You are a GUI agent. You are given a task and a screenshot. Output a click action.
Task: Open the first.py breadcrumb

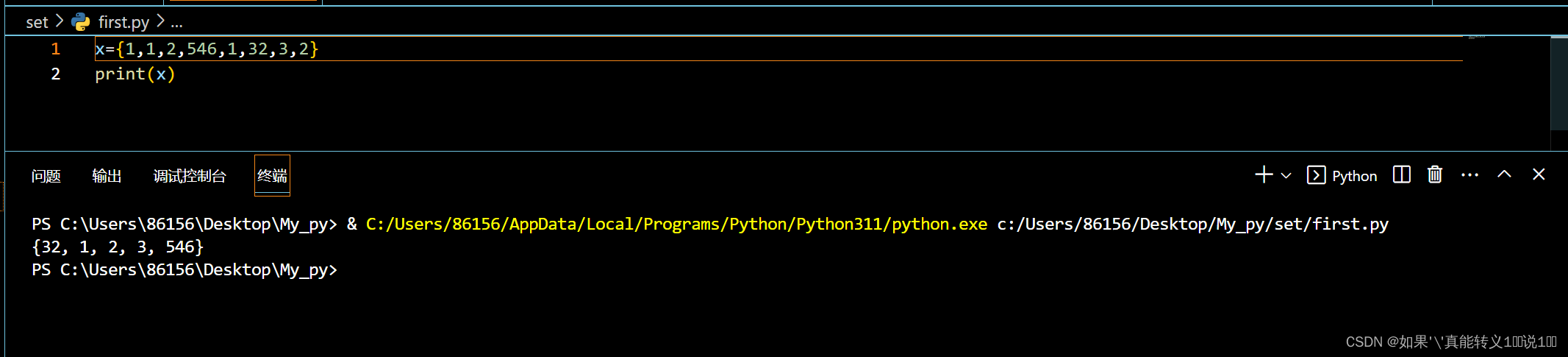click(x=123, y=22)
